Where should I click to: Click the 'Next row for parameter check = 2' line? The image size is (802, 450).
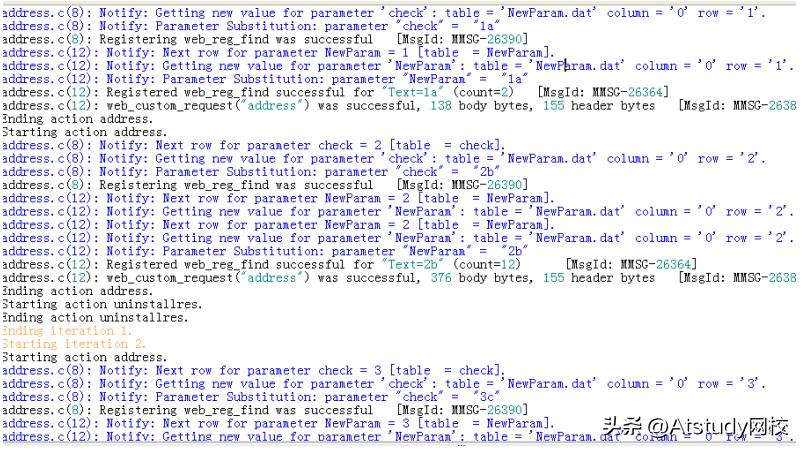tap(253, 145)
